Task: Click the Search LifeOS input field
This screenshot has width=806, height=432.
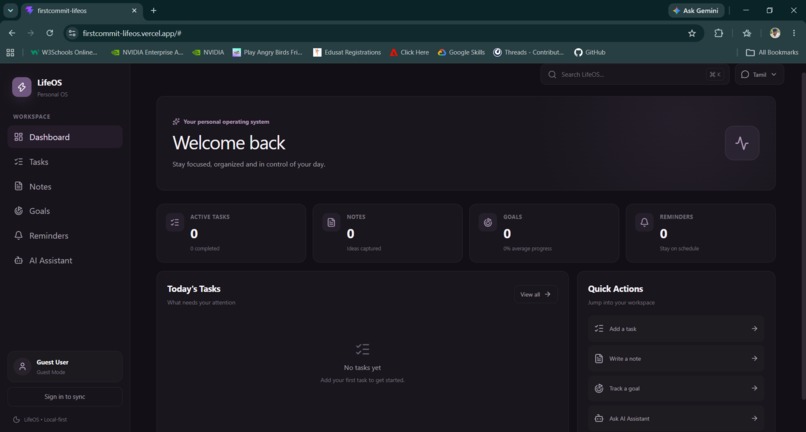Action: point(634,75)
